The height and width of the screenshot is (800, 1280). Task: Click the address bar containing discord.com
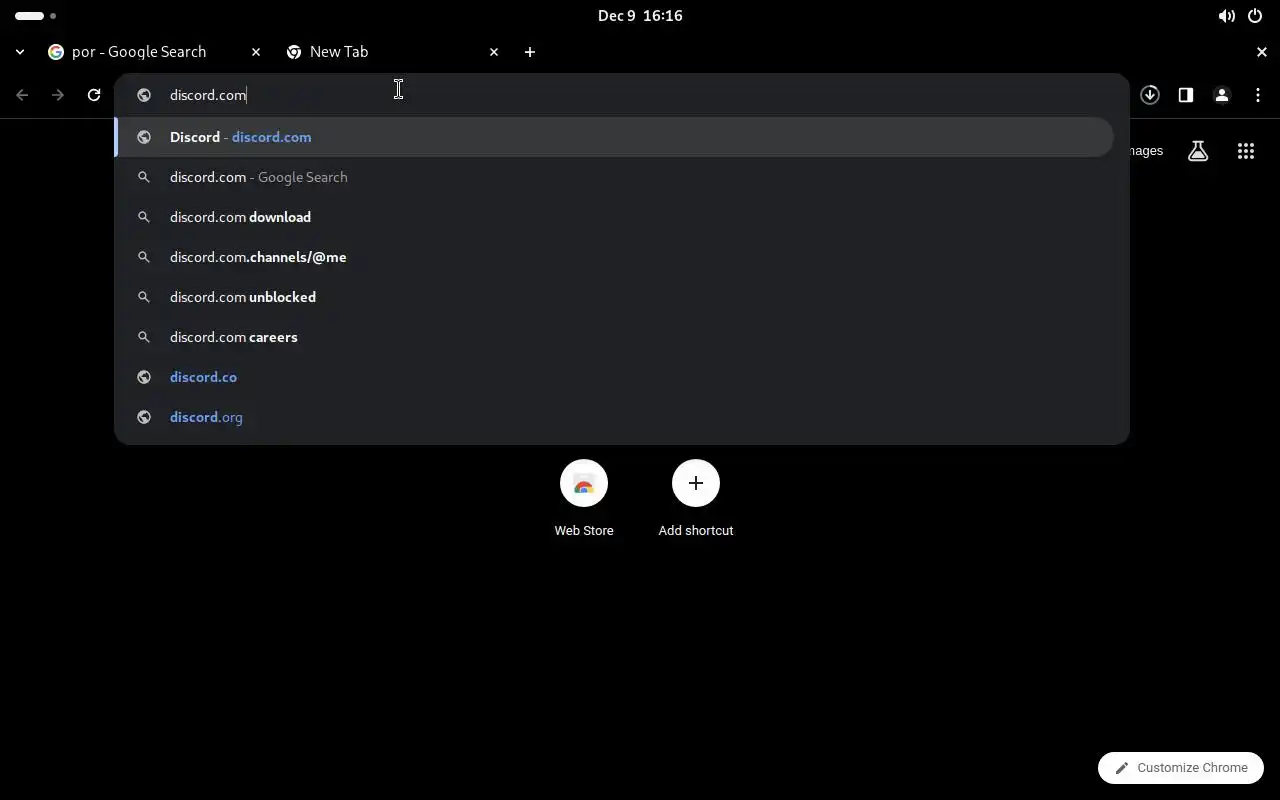[622, 95]
